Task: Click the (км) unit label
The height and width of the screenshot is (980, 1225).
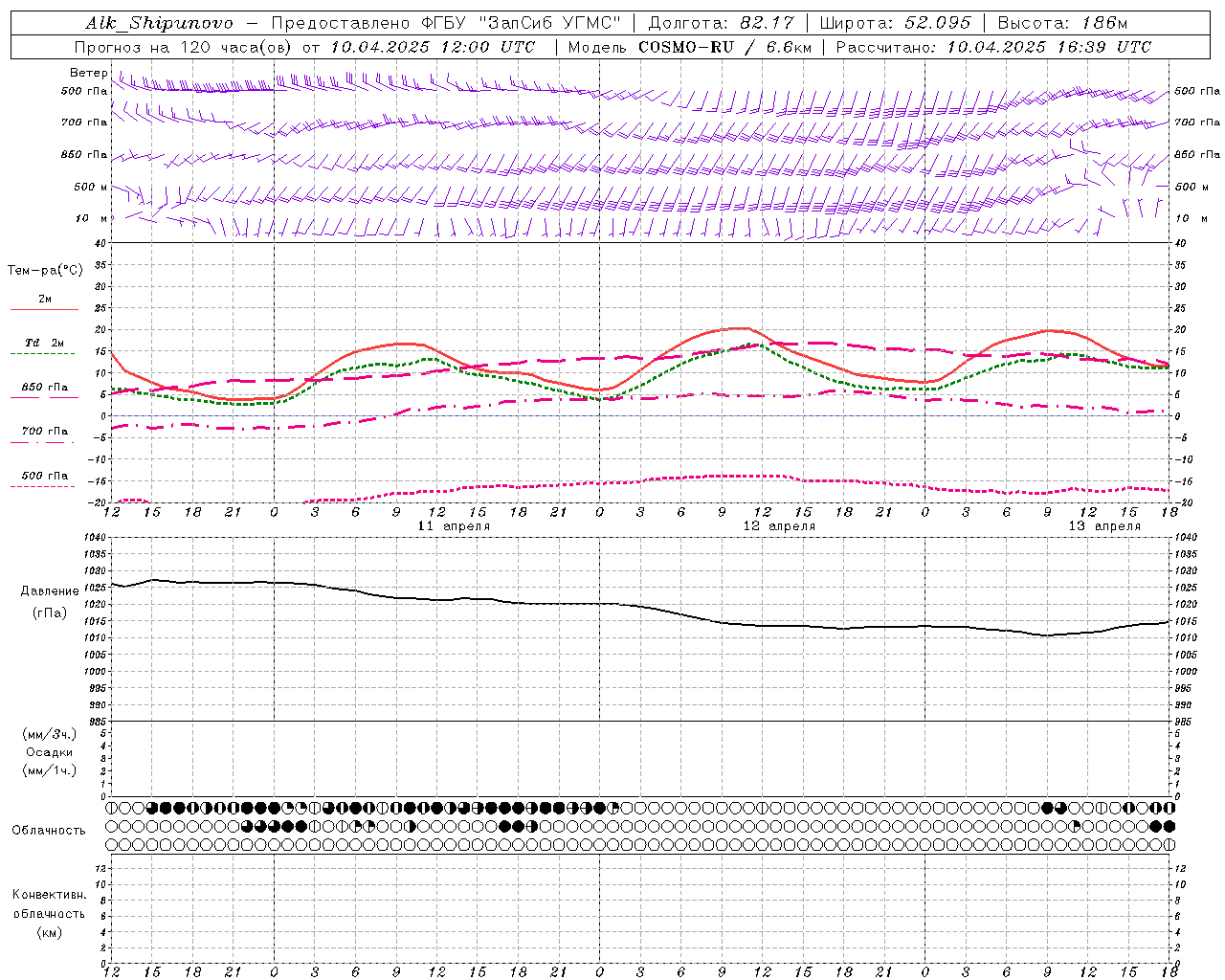Action: pyautogui.click(x=49, y=933)
